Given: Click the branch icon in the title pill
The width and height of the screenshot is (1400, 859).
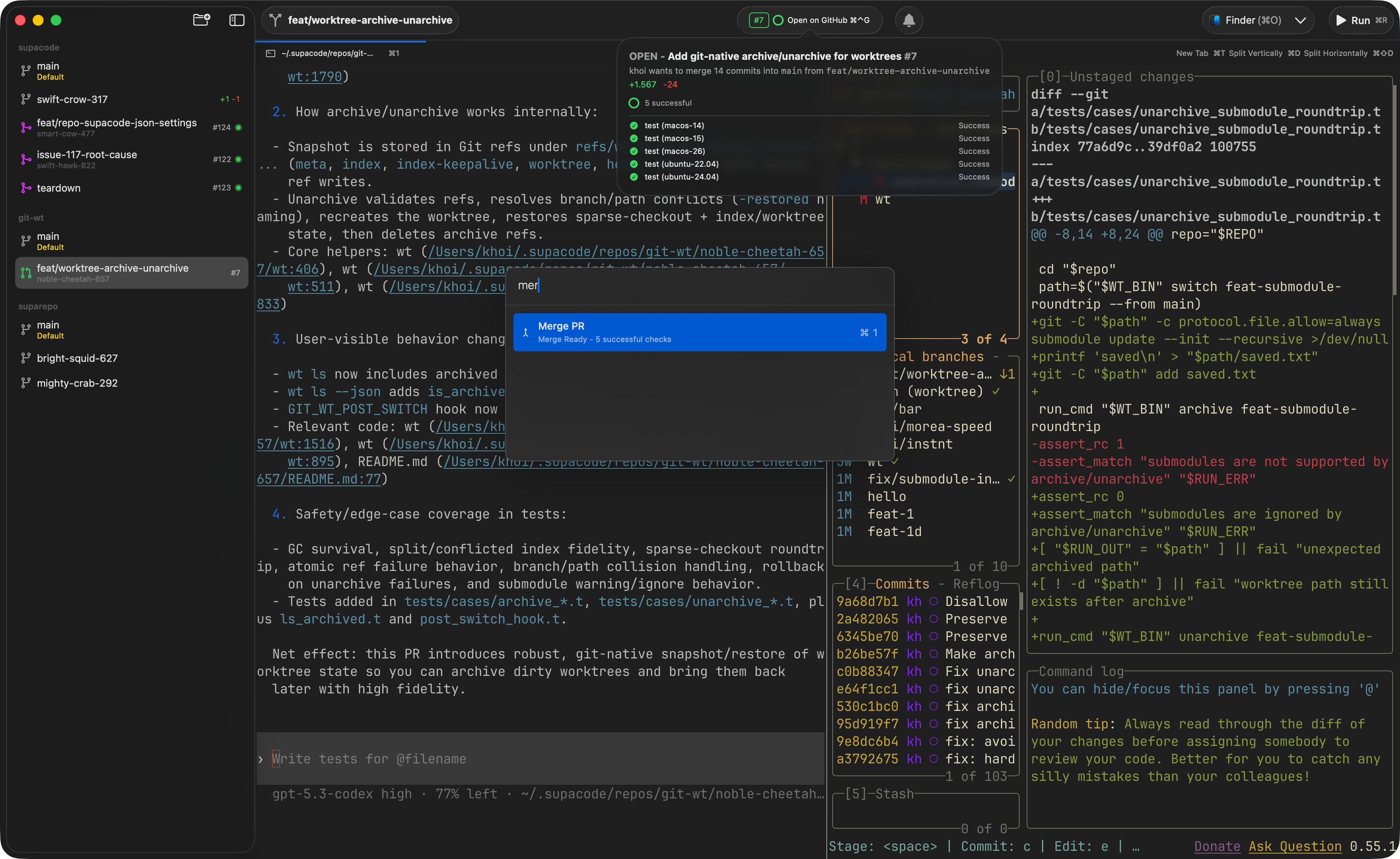Looking at the screenshot, I should tap(275, 21).
